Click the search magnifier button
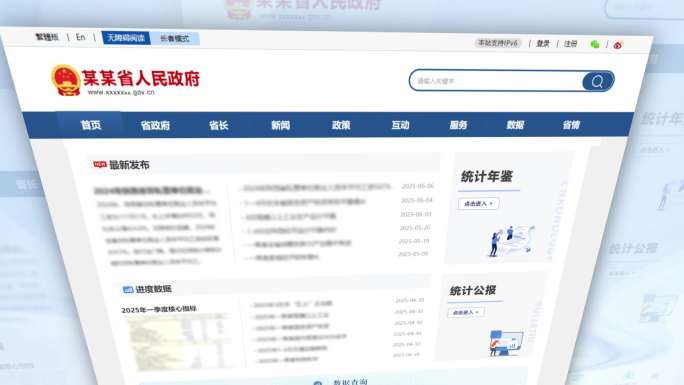The height and width of the screenshot is (385, 684). coord(598,81)
